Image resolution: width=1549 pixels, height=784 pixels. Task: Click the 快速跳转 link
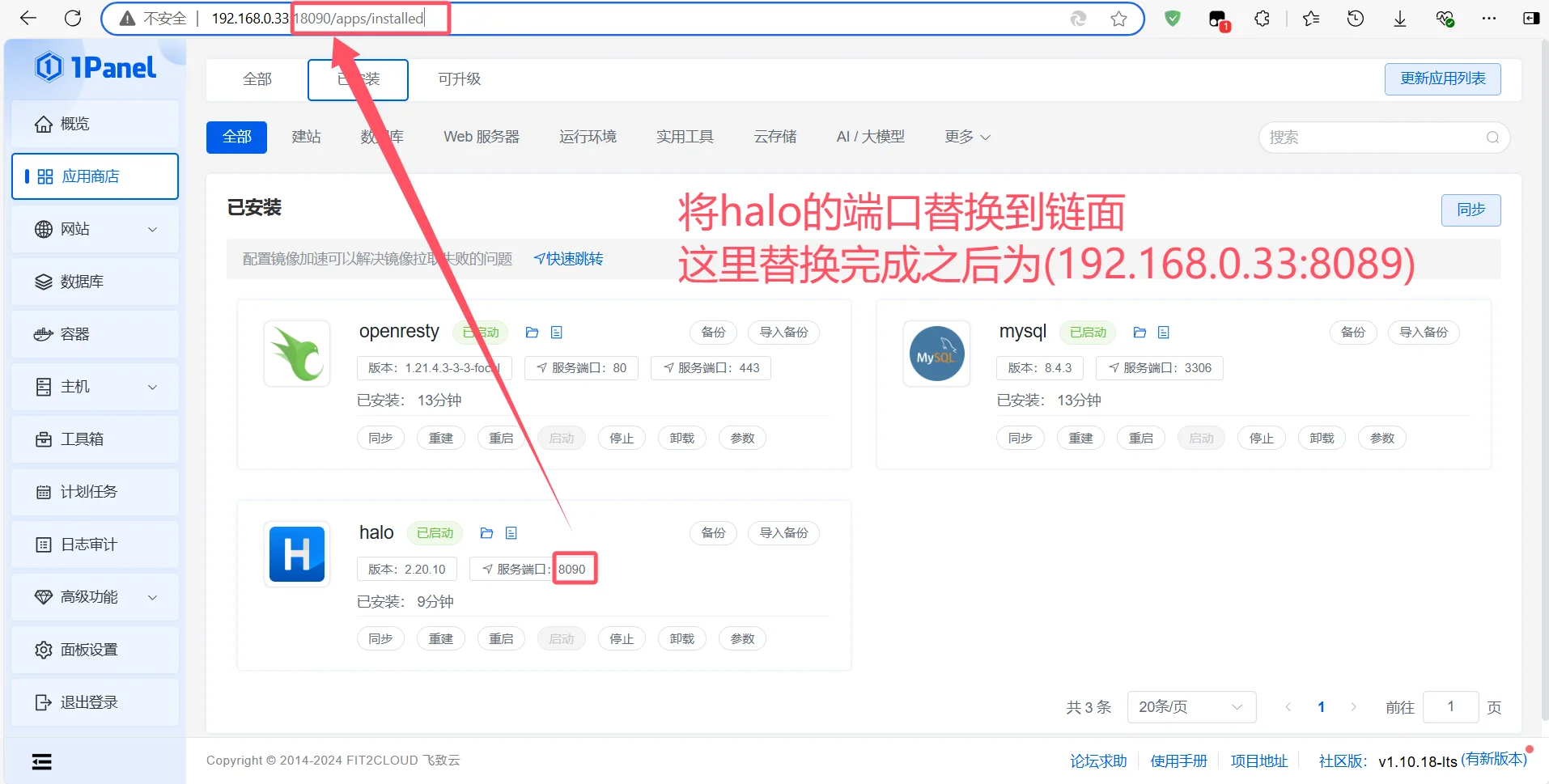point(569,259)
